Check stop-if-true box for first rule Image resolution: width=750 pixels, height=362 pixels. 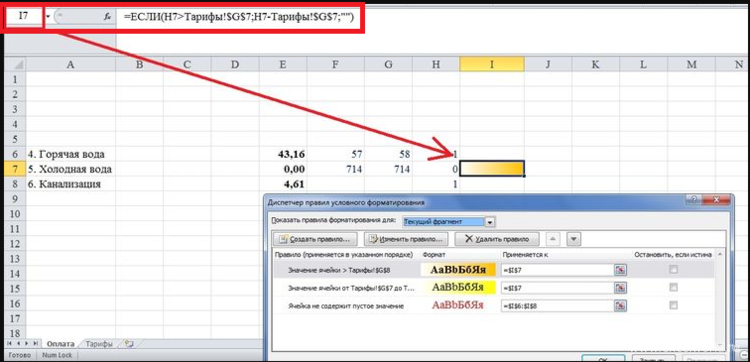pos(673,270)
